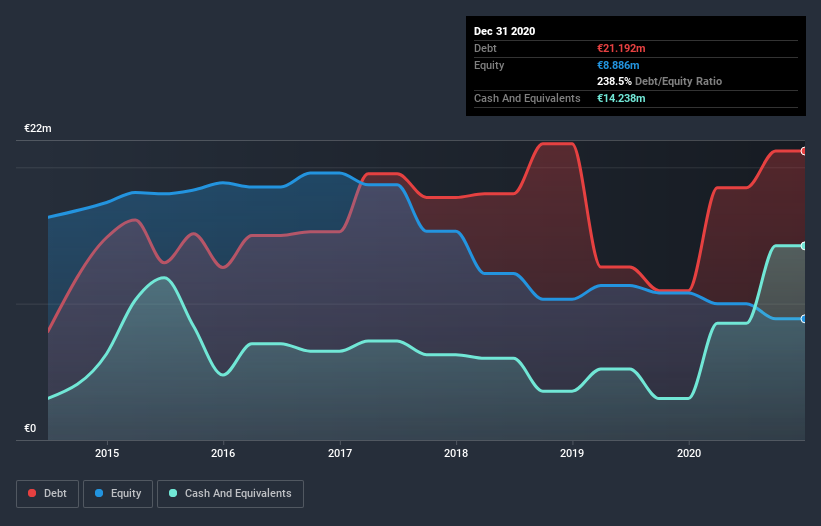Click the Equity row label in tooltip
This screenshot has width=821, height=526.
pyautogui.click(x=489, y=65)
